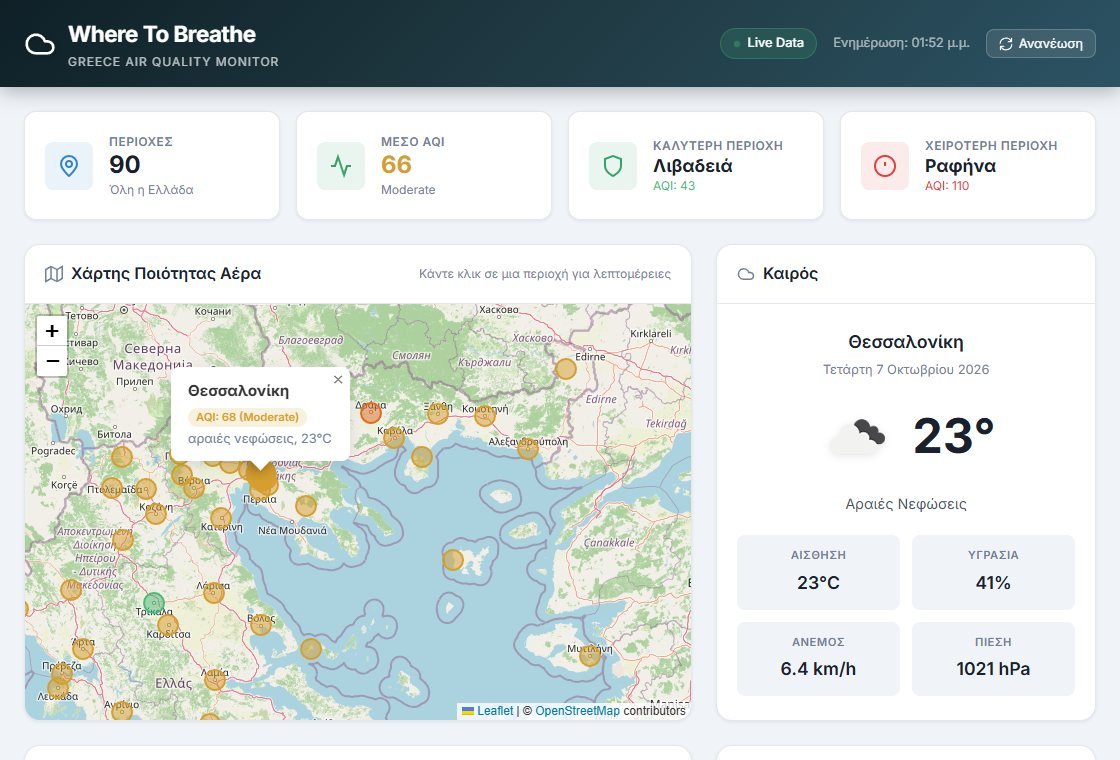Click the AQI: 68 (Moderate) badge in popup
1120x760 pixels.
point(247,417)
